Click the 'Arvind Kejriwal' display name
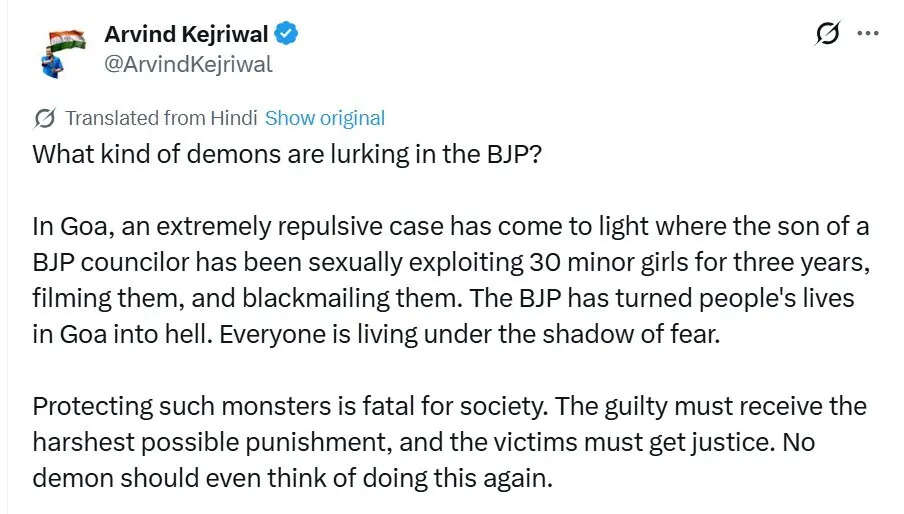The image size is (904, 514). pyautogui.click(x=186, y=34)
